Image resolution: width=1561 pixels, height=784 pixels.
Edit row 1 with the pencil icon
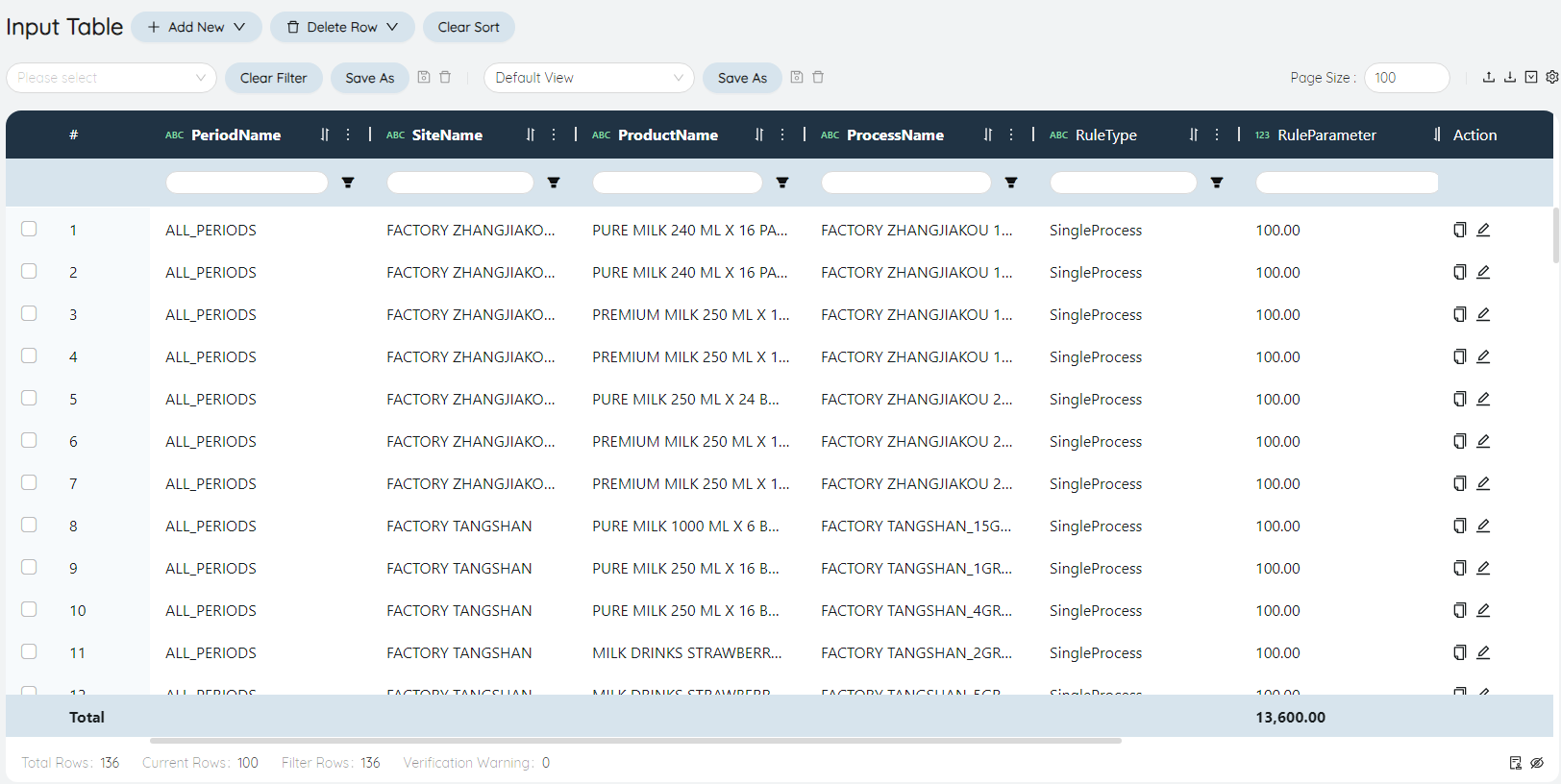[1483, 230]
